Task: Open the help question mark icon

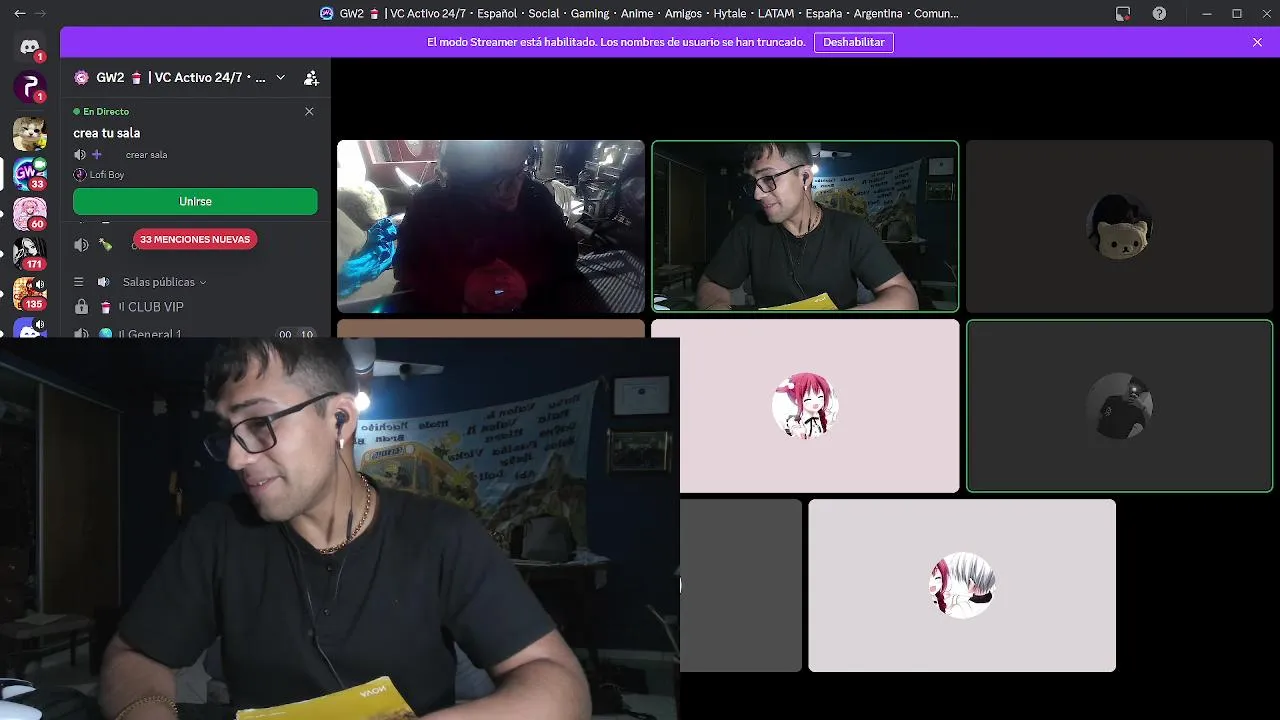Action: point(1159,13)
